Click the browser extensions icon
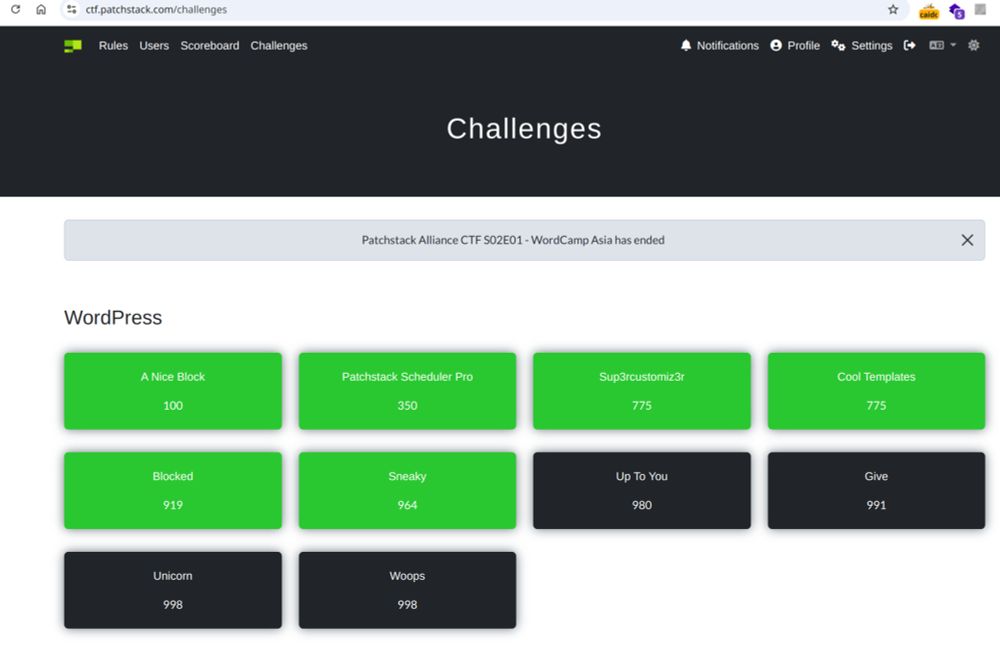 (x=980, y=10)
